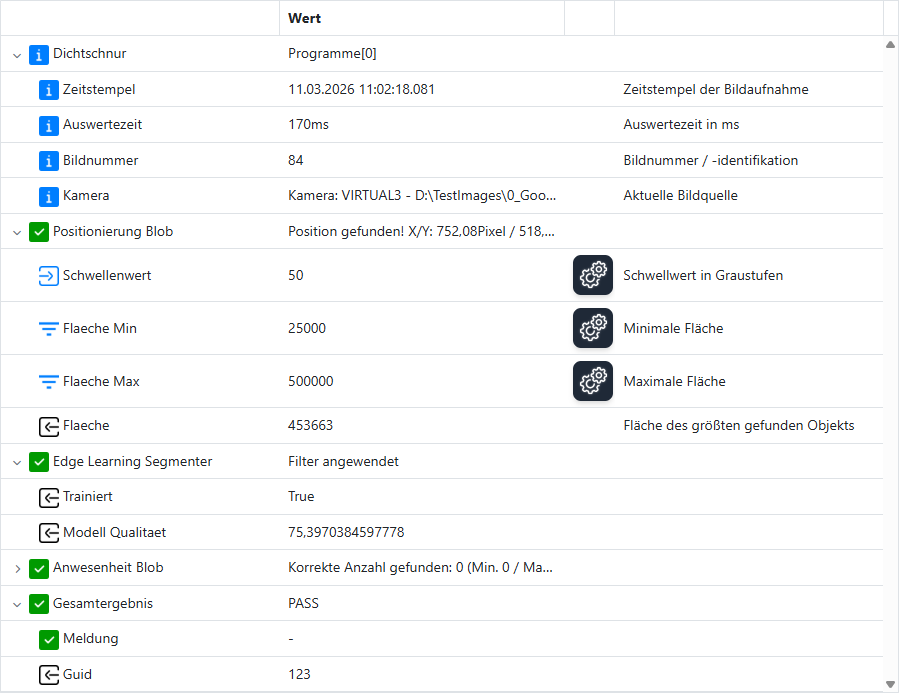The image size is (904, 698).
Task: Click the scrollbar down arrow
Action: (x=891, y=684)
